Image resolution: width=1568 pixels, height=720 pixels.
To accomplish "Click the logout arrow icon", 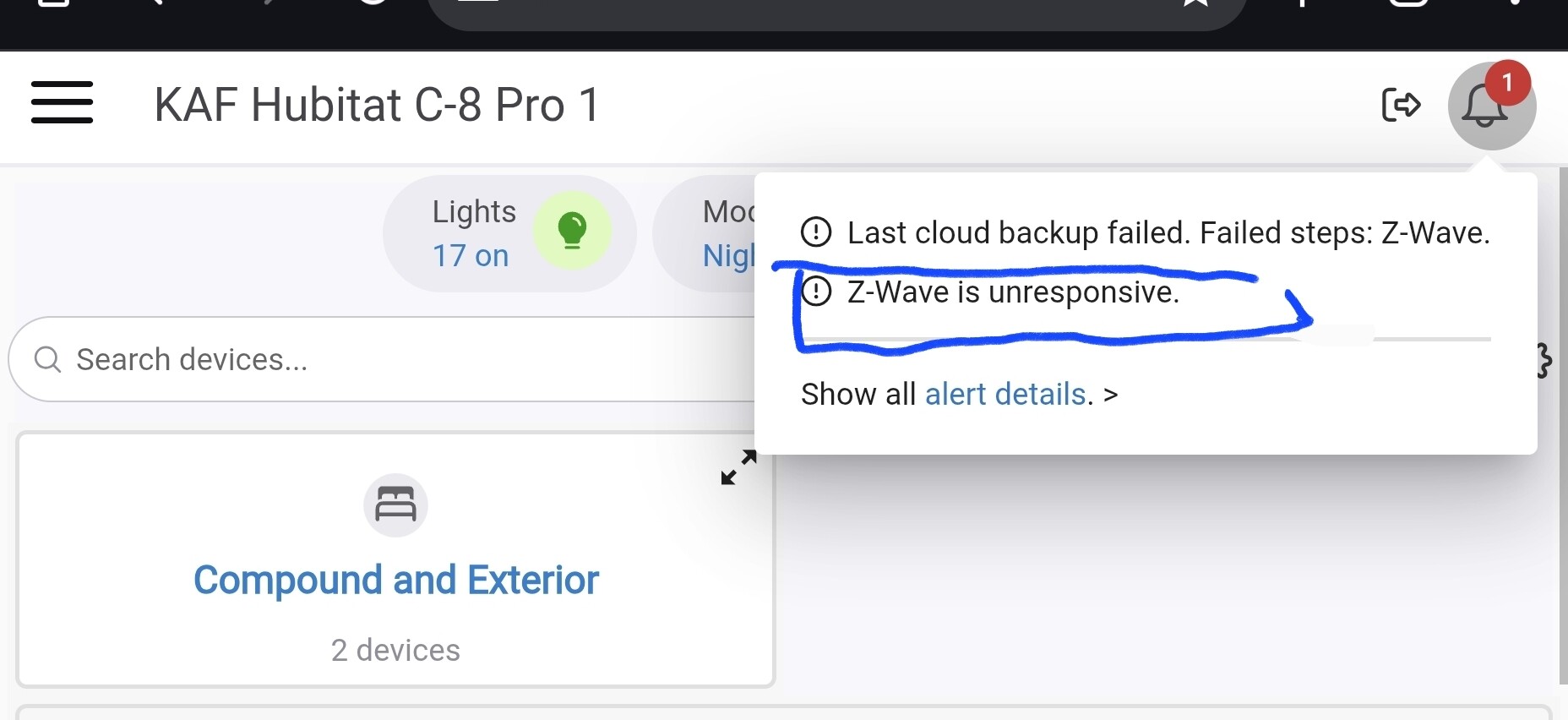I will [x=1401, y=105].
